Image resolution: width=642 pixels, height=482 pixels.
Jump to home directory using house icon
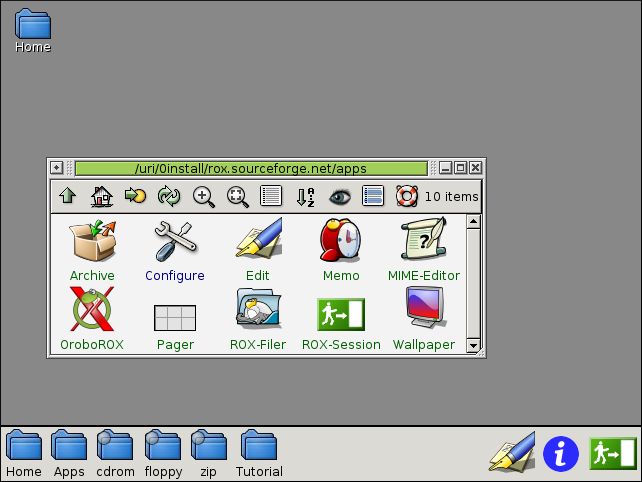click(102, 196)
